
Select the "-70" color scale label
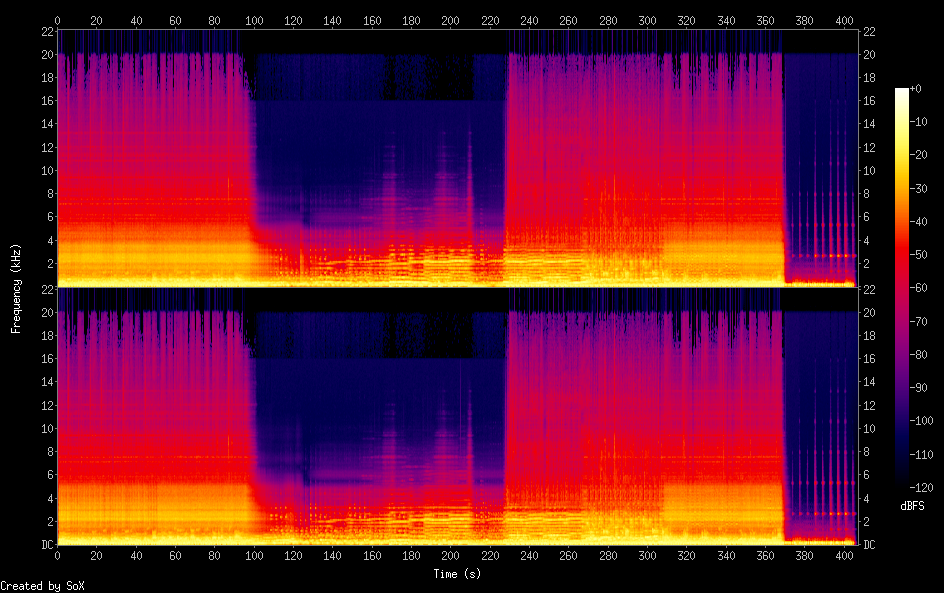pos(918,321)
